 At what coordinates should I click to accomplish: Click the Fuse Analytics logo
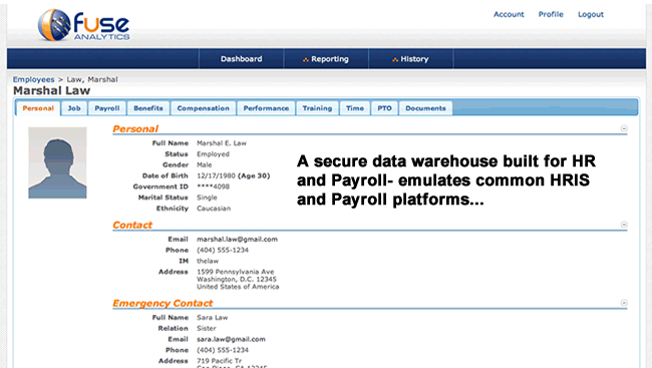click(x=84, y=25)
